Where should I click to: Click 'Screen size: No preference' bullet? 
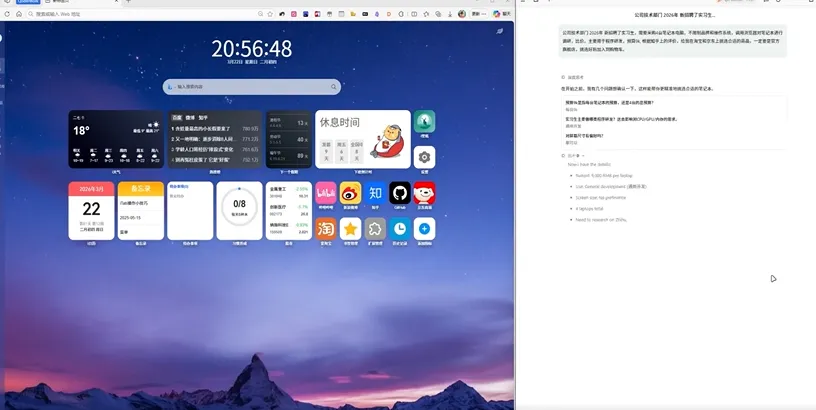click(601, 198)
